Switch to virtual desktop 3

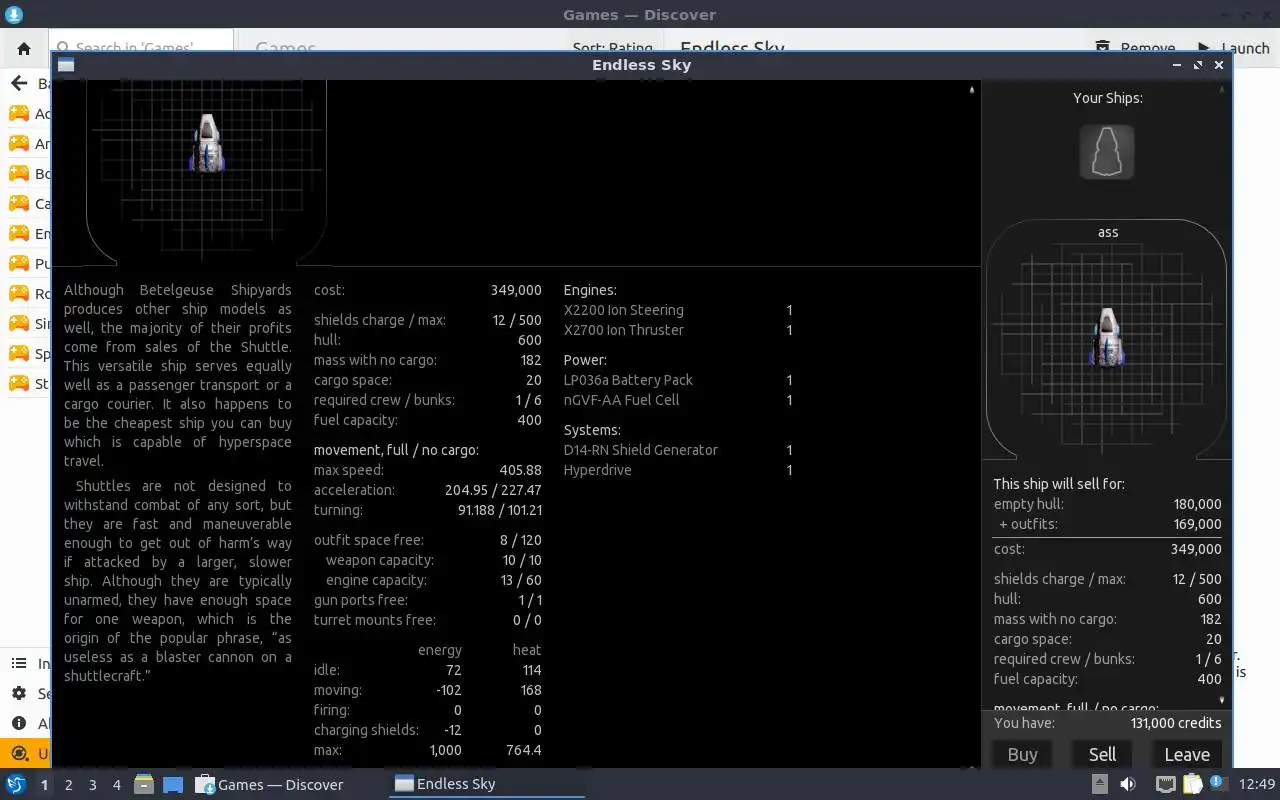(x=92, y=785)
